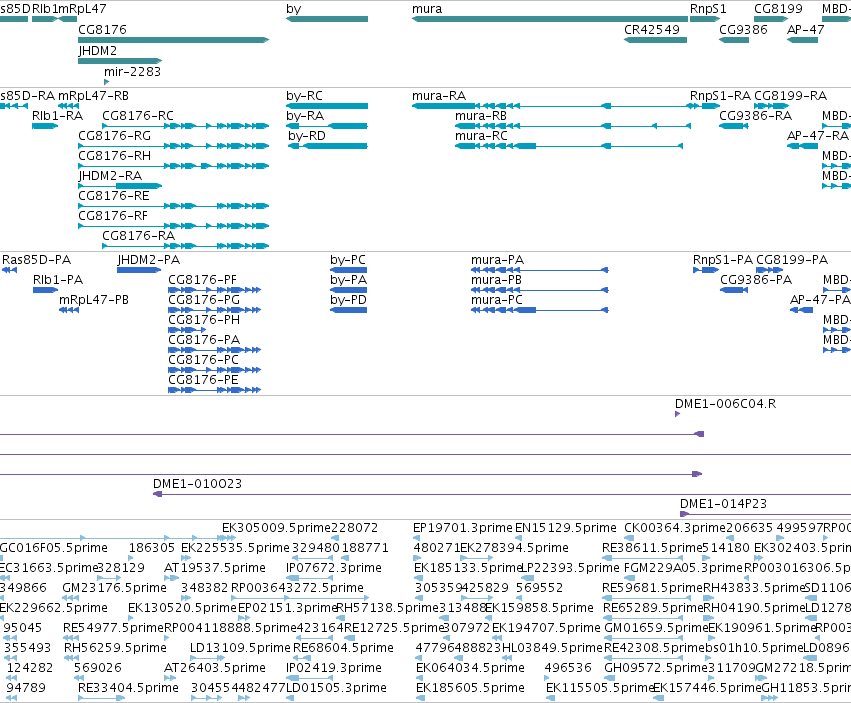Select the by-RD transcript
The width and height of the screenshot is (851, 703).
[x=328, y=146]
